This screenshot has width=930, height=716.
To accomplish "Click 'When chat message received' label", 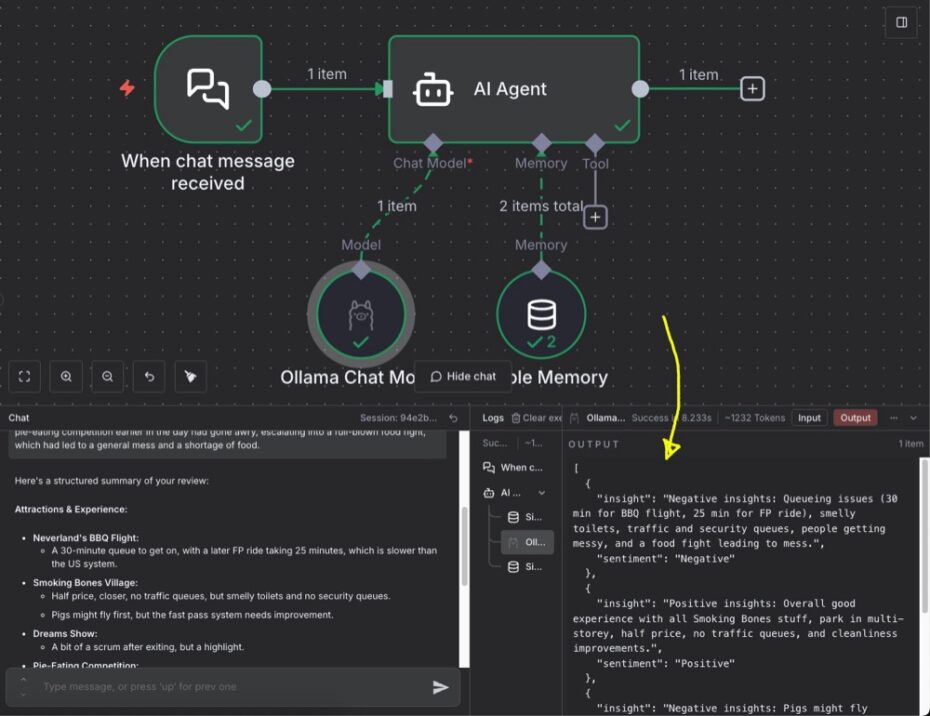I will (208, 172).
